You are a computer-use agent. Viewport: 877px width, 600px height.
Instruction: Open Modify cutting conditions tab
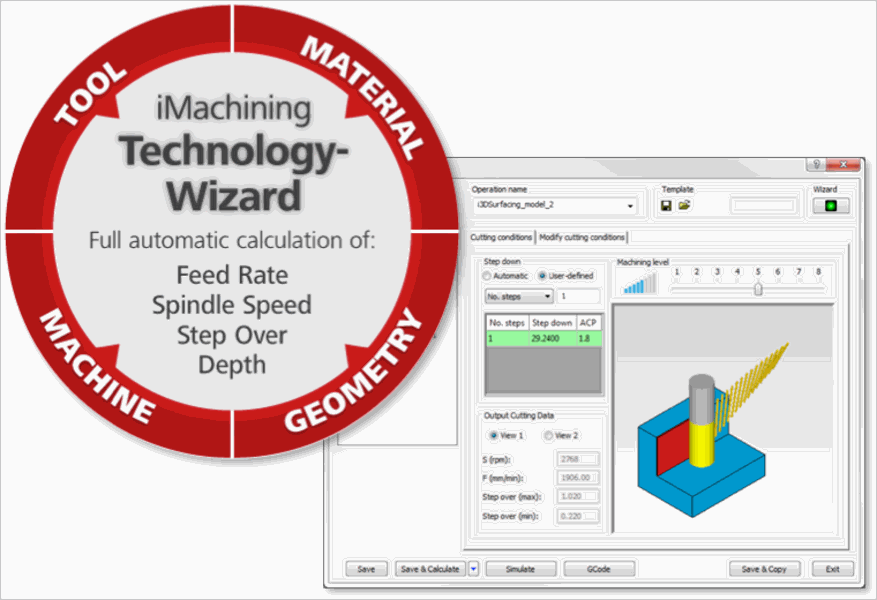click(x=582, y=237)
